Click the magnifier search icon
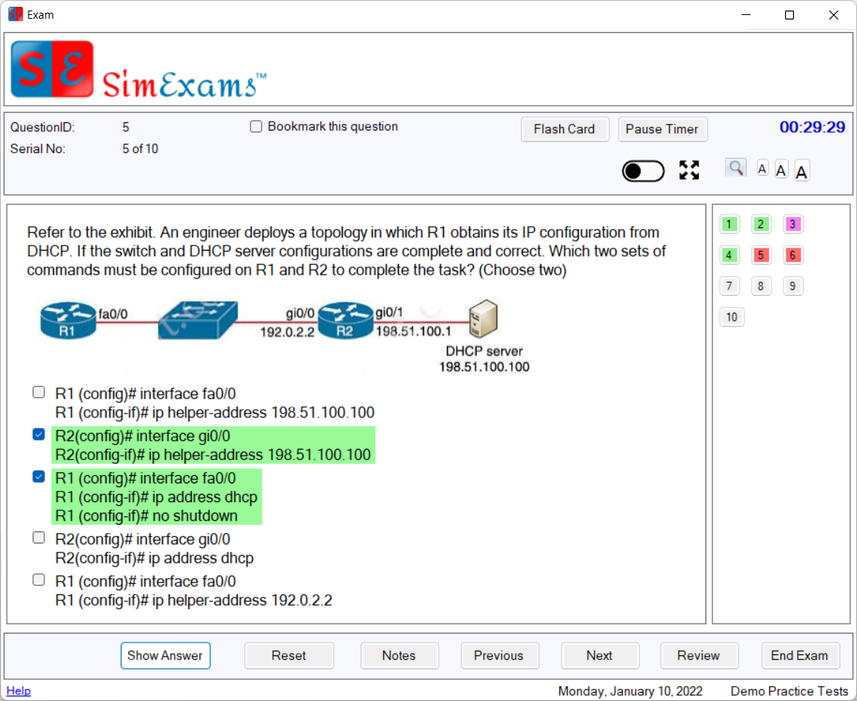Viewport: 857px width, 701px height. (x=735, y=168)
